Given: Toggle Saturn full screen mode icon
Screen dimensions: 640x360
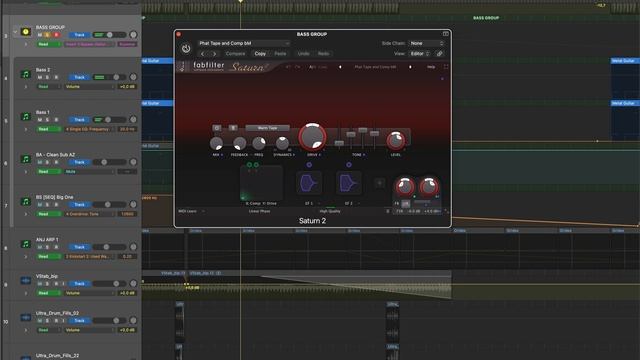Looking at the screenshot, I should pos(446,67).
